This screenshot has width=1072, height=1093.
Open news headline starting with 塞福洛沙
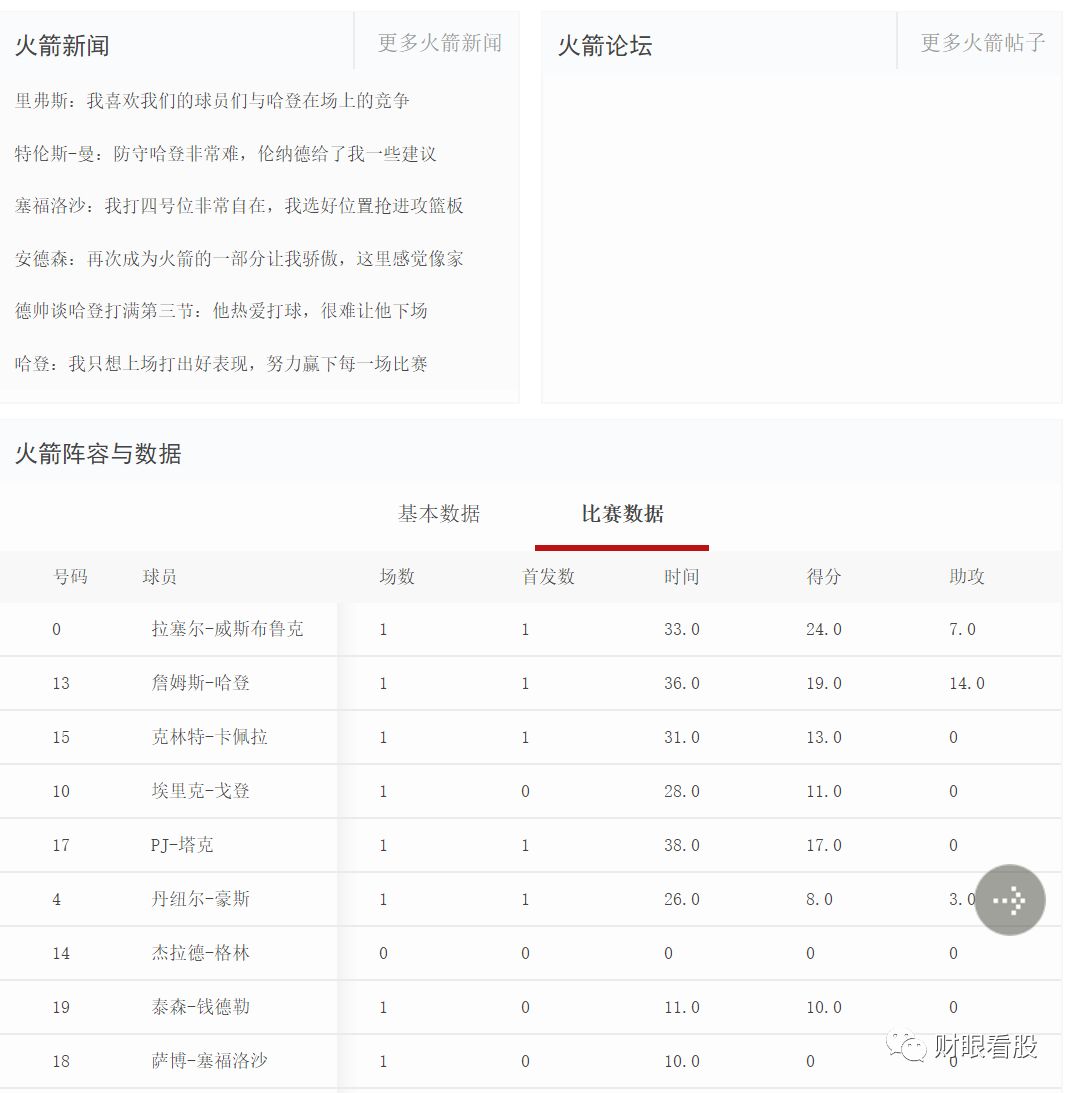pos(239,206)
